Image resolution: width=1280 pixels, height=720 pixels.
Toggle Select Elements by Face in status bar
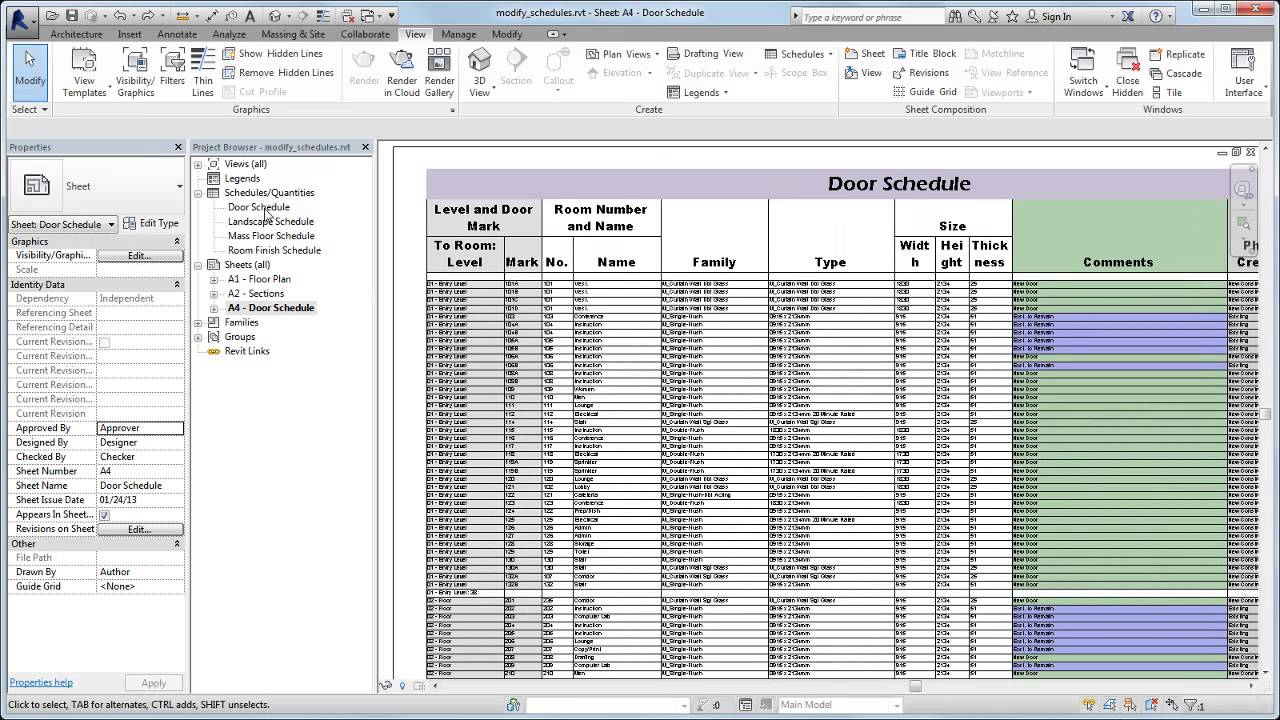click(x=1151, y=705)
